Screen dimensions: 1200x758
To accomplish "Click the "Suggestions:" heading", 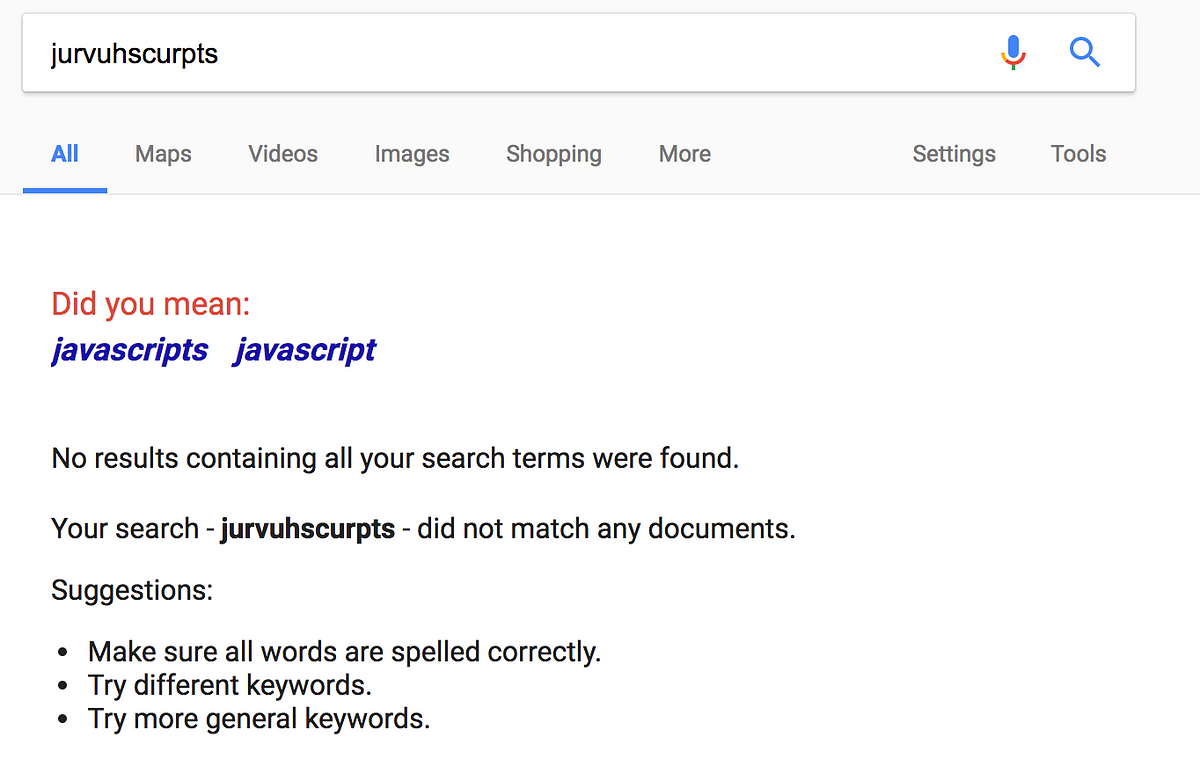I will tap(132, 590).
